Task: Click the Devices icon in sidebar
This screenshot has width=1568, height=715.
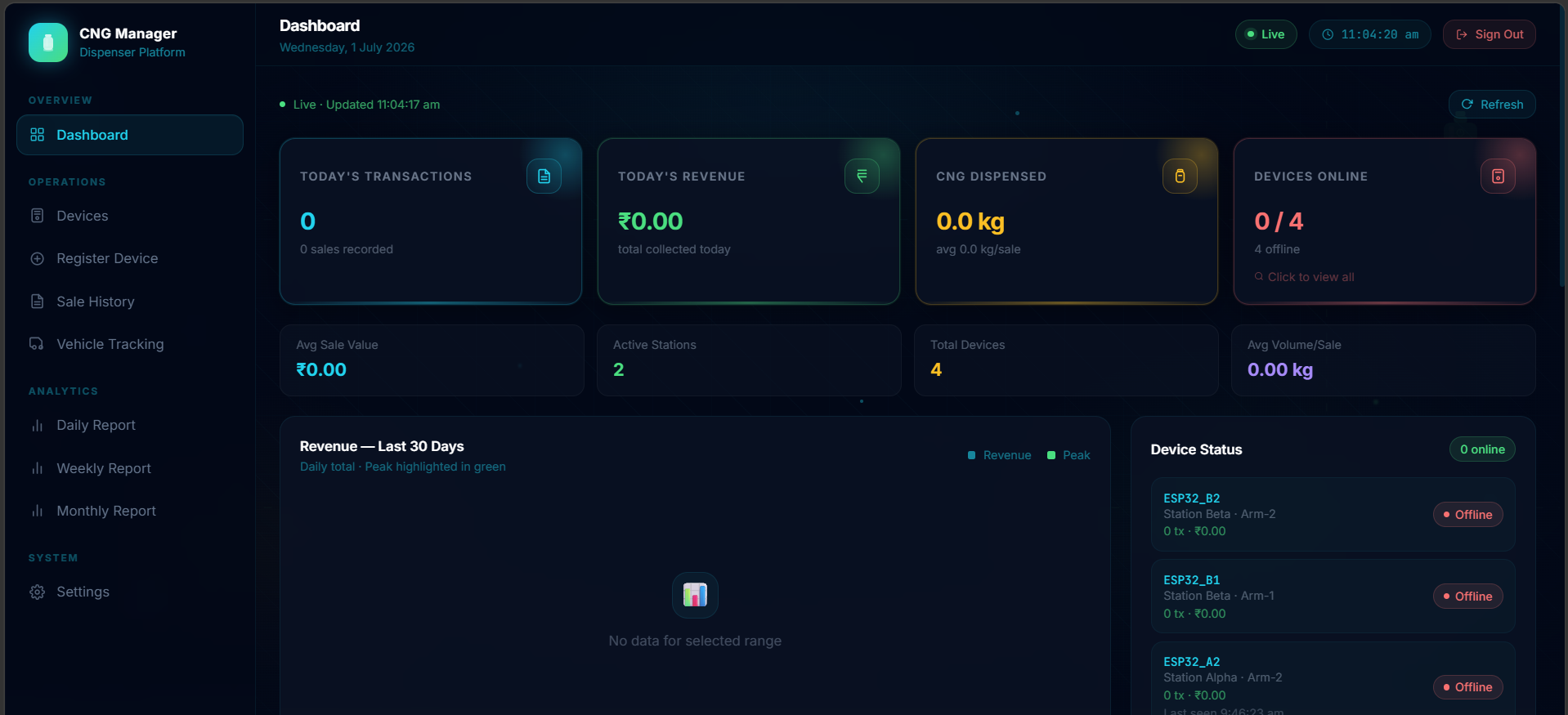Action: click(x=38, y=216)
